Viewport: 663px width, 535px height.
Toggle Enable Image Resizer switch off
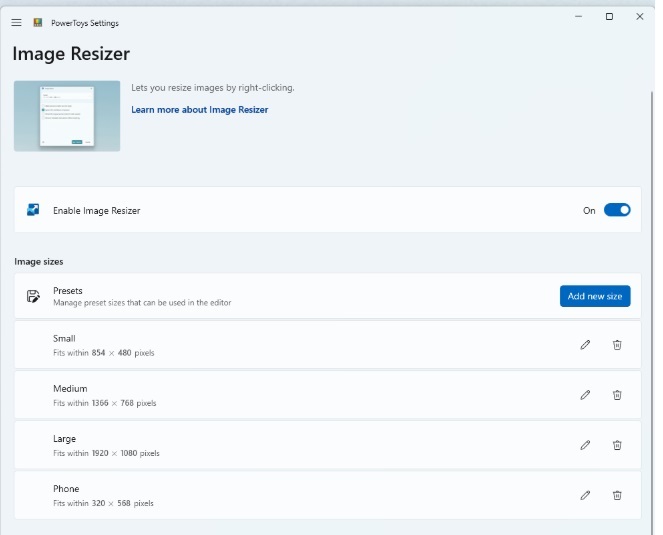pos(617,210)
